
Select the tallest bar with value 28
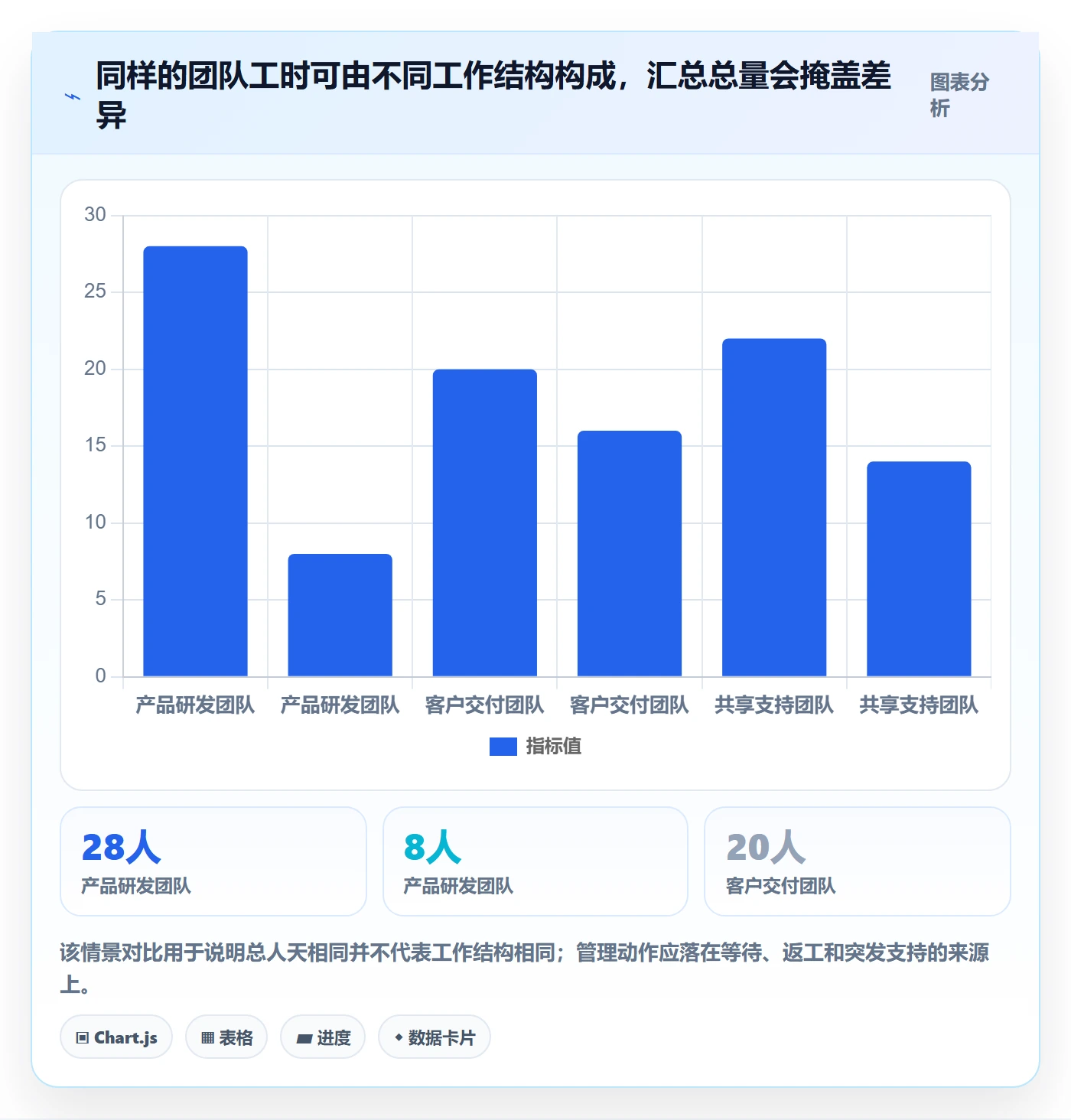click(x=195, y=461)
